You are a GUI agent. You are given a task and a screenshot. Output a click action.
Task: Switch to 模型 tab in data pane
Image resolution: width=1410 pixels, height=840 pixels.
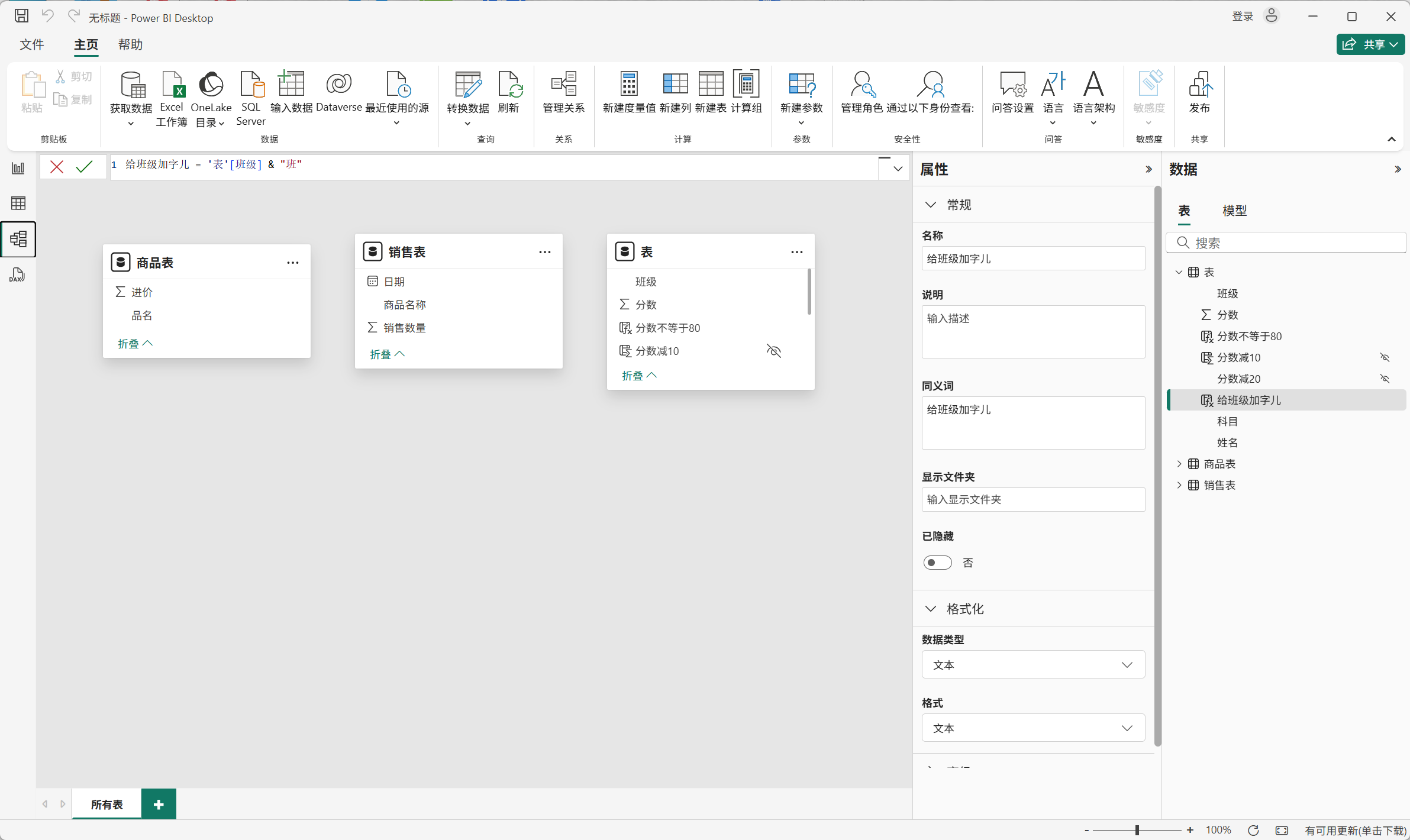[x=1234, y=211]
